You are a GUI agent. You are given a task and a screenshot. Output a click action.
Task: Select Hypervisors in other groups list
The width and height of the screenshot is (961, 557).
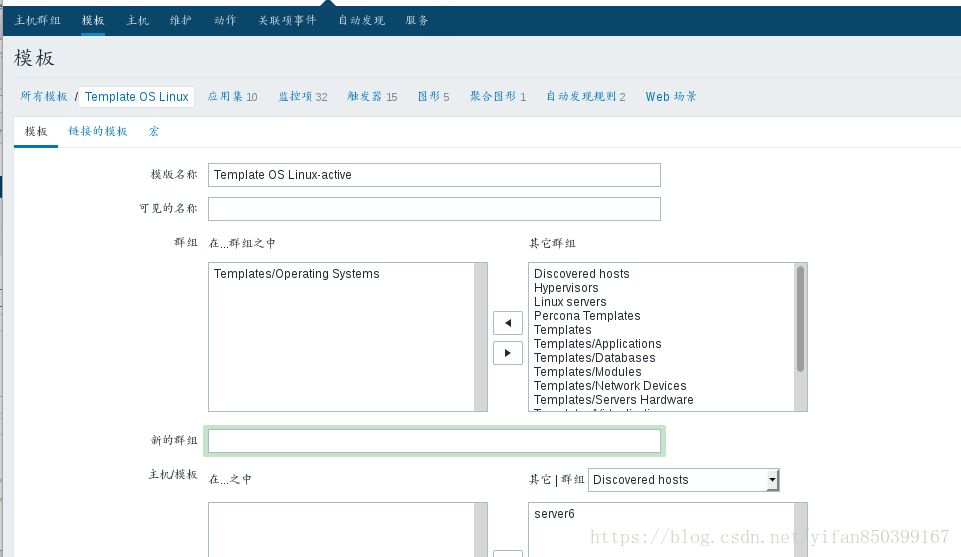point(566,288)
